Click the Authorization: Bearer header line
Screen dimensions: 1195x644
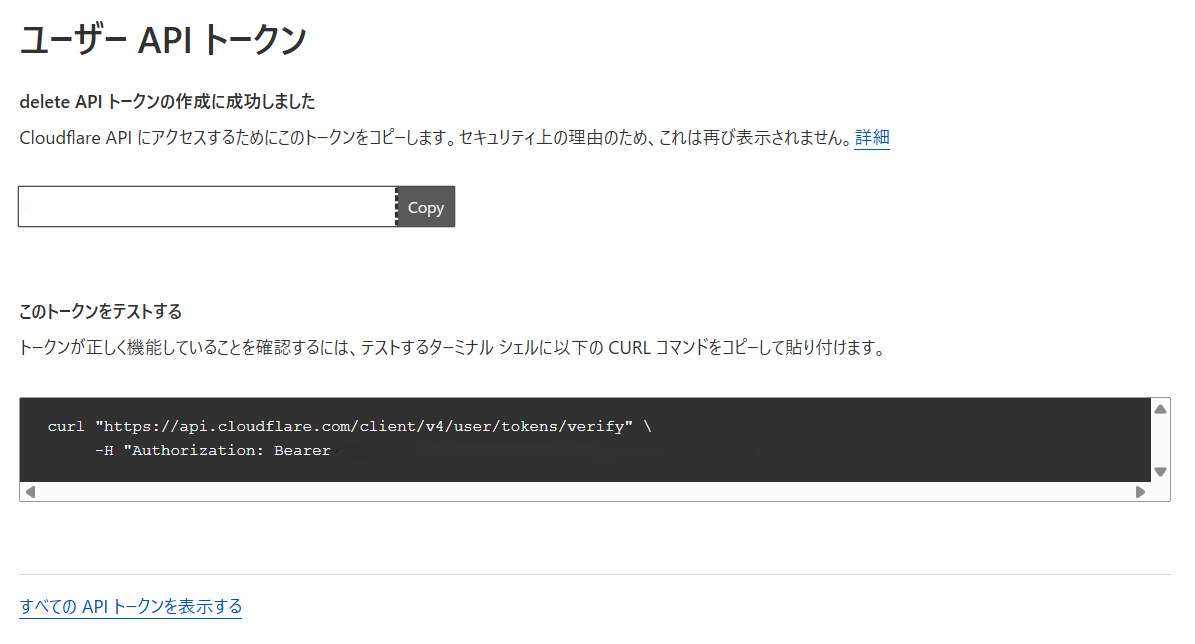231,451
